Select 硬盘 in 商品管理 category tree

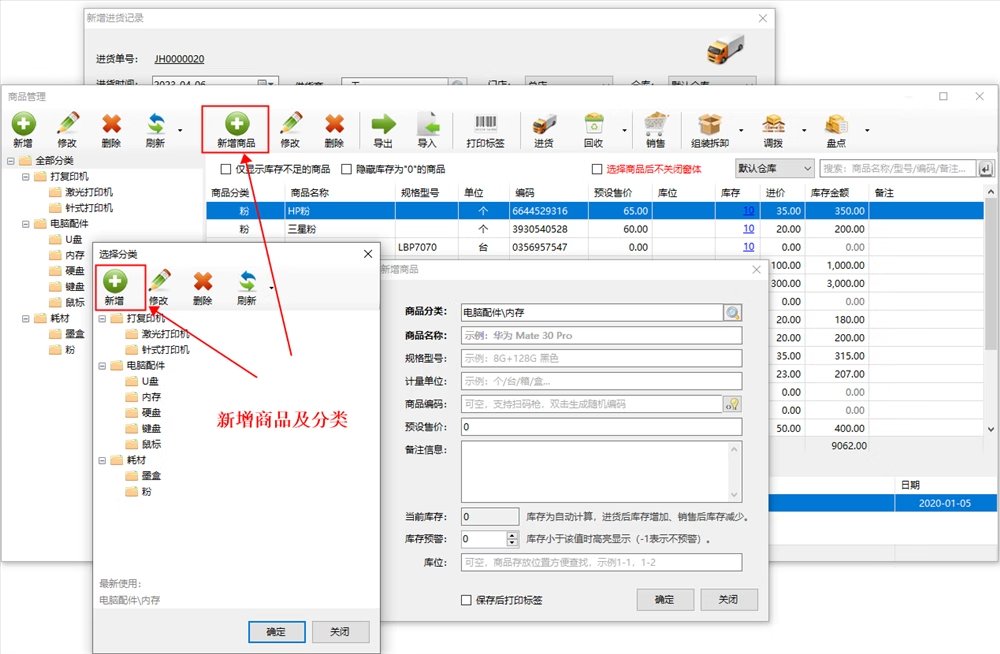(75, 271)
